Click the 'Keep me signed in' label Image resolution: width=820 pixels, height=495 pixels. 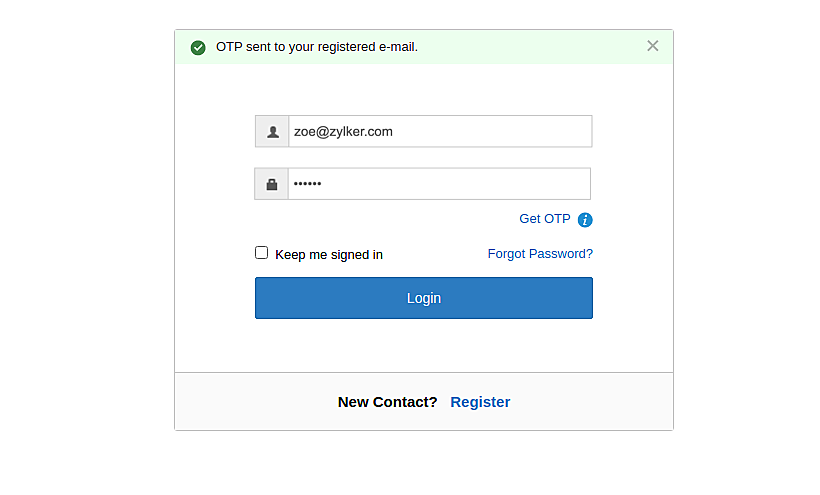329,255
